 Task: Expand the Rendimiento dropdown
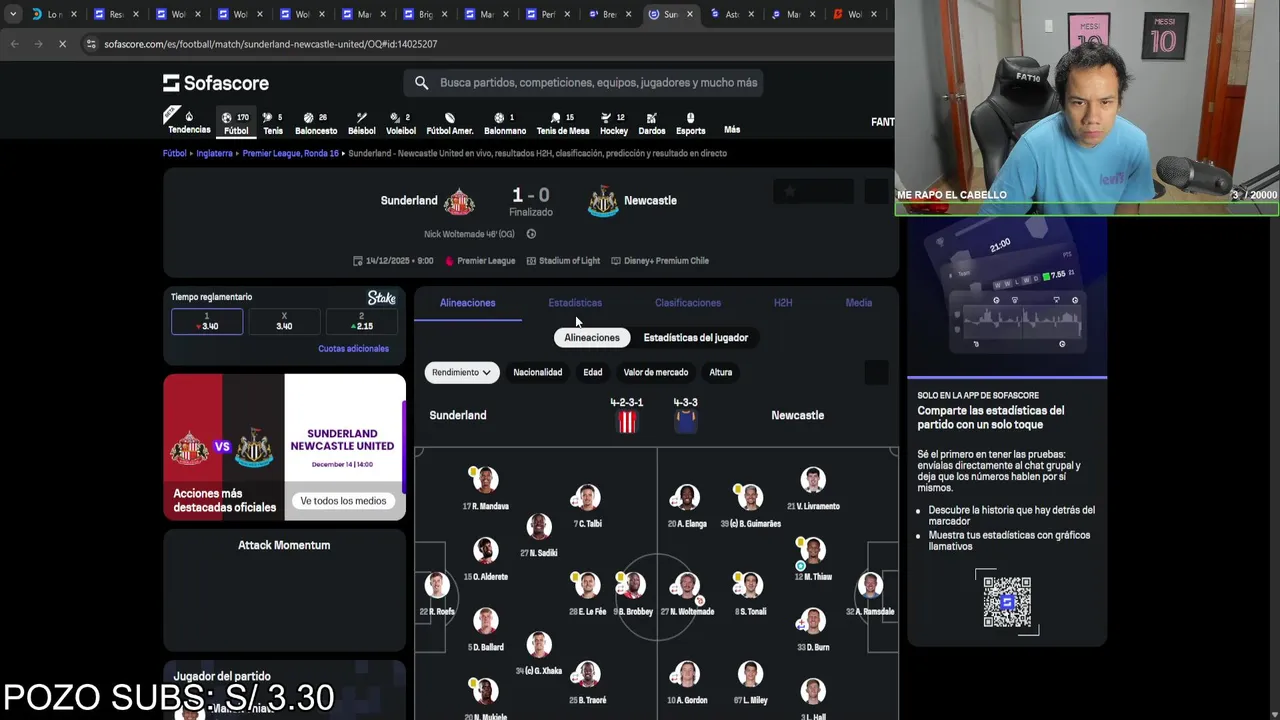click(x=461, y=372)
